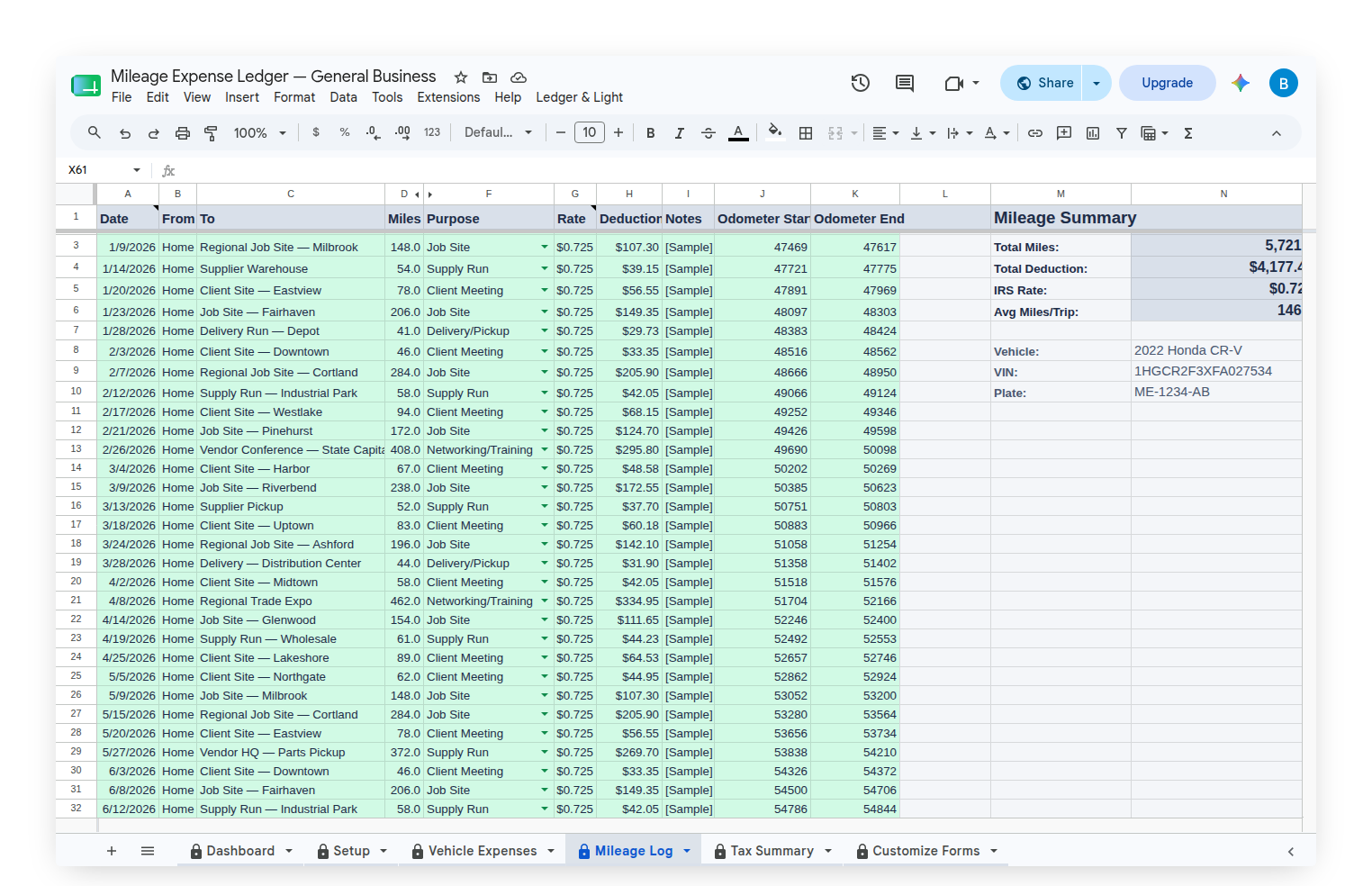Open the account avatar B
The image size is (1372, 886).
pyautogui.click(x=1284, y=83)
